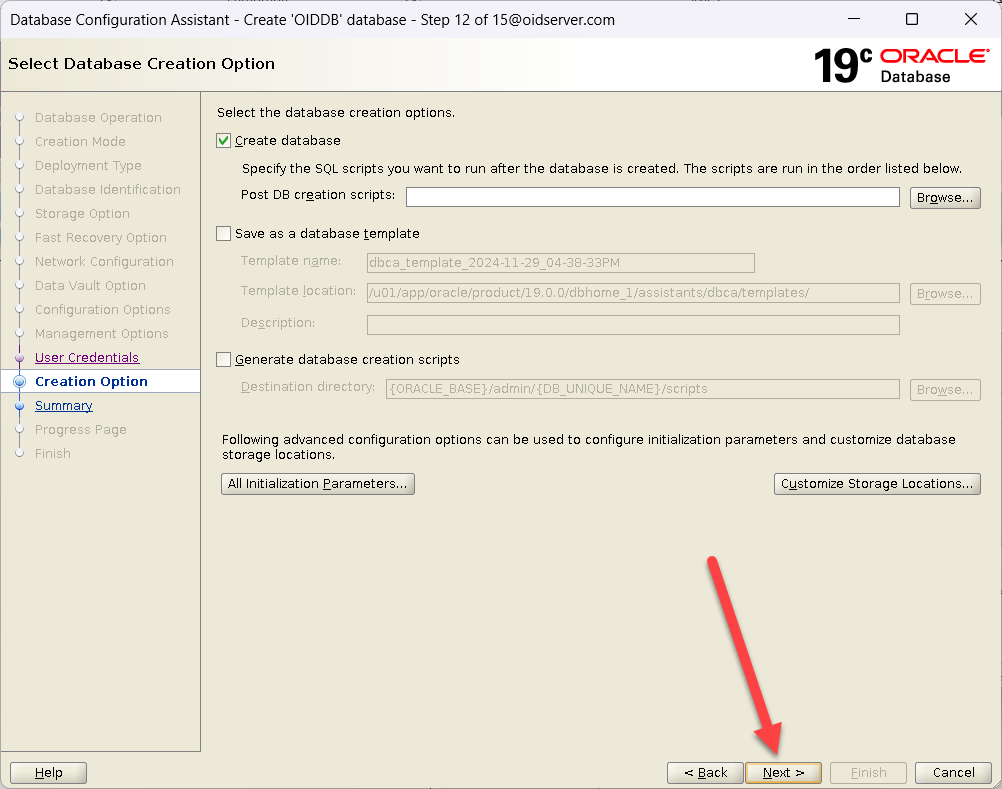Maximize the Database Configuration Assistant window
This screenshot has width=1002, height=789.
tap(911, 19)
